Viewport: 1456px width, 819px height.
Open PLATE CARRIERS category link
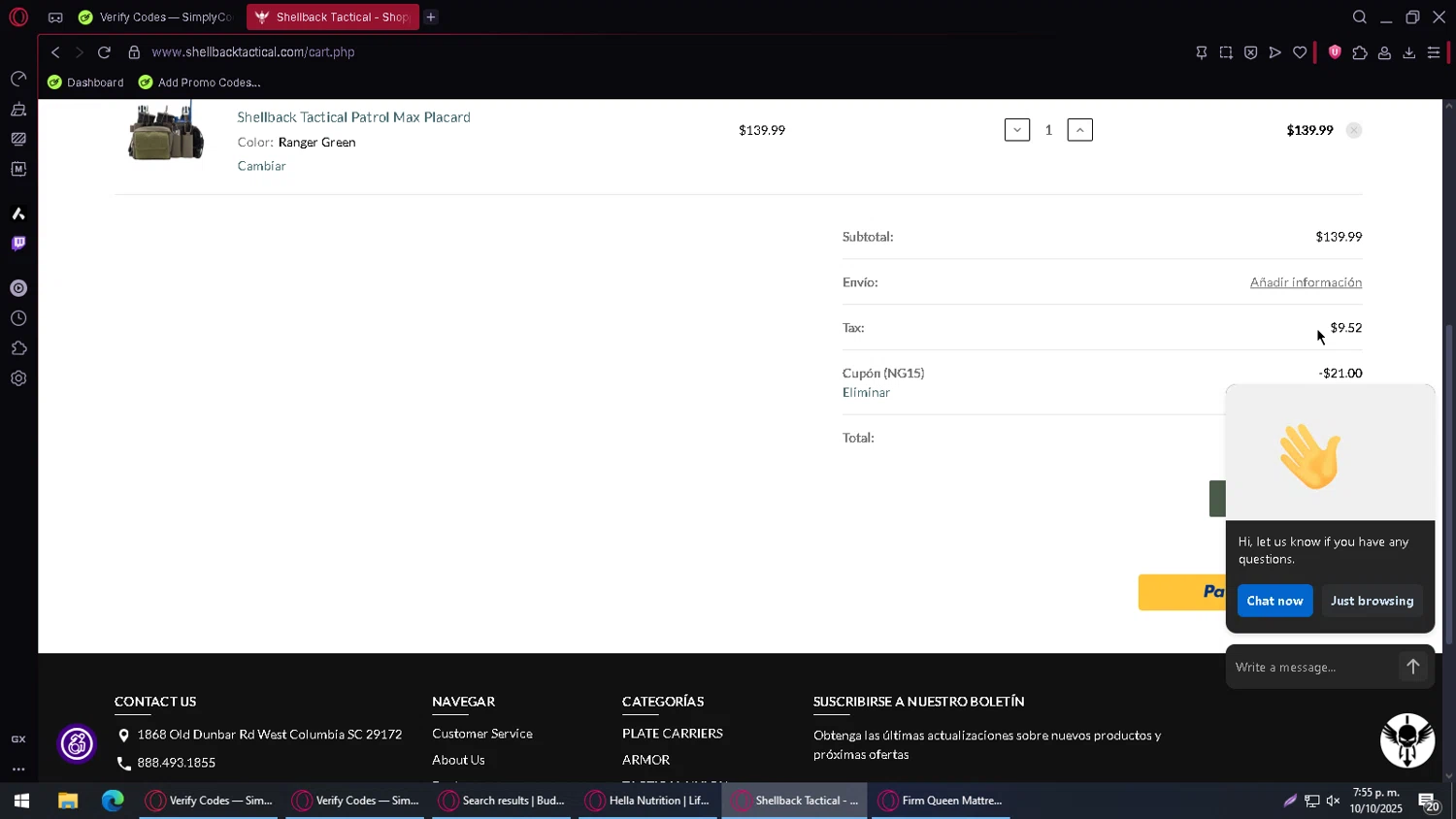[x=673, y=734]
